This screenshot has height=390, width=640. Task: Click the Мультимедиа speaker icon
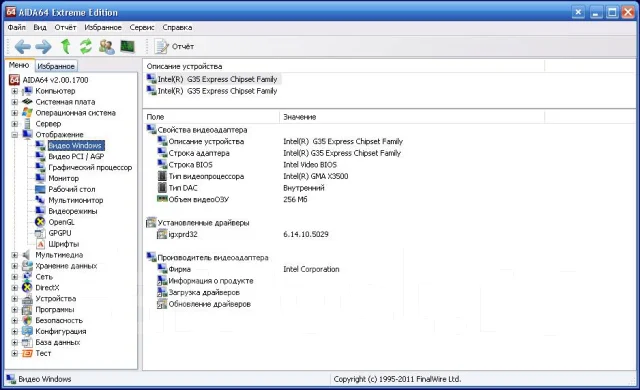[x=27, y=255]
